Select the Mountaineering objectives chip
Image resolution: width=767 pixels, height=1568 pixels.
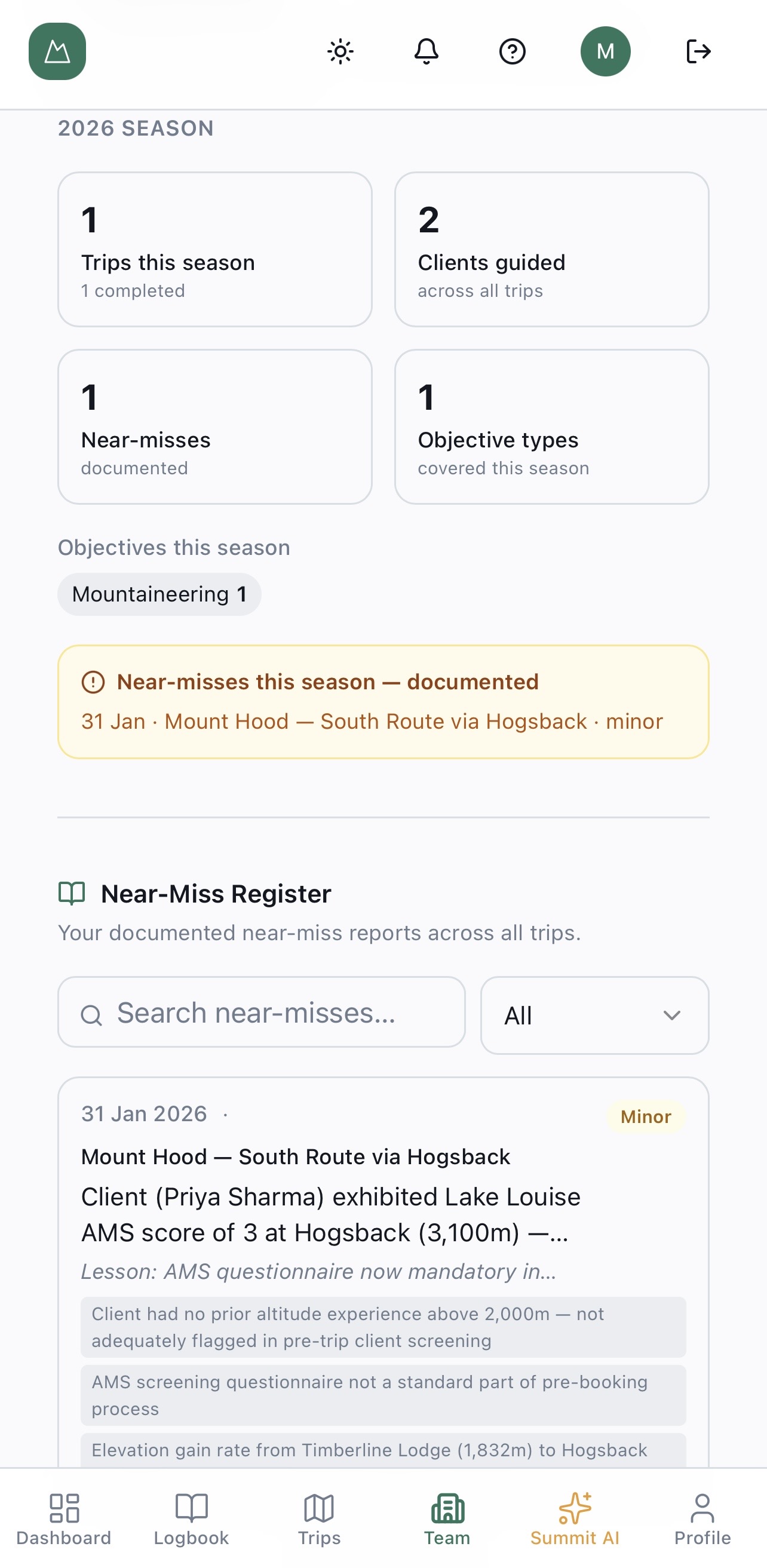159,594
